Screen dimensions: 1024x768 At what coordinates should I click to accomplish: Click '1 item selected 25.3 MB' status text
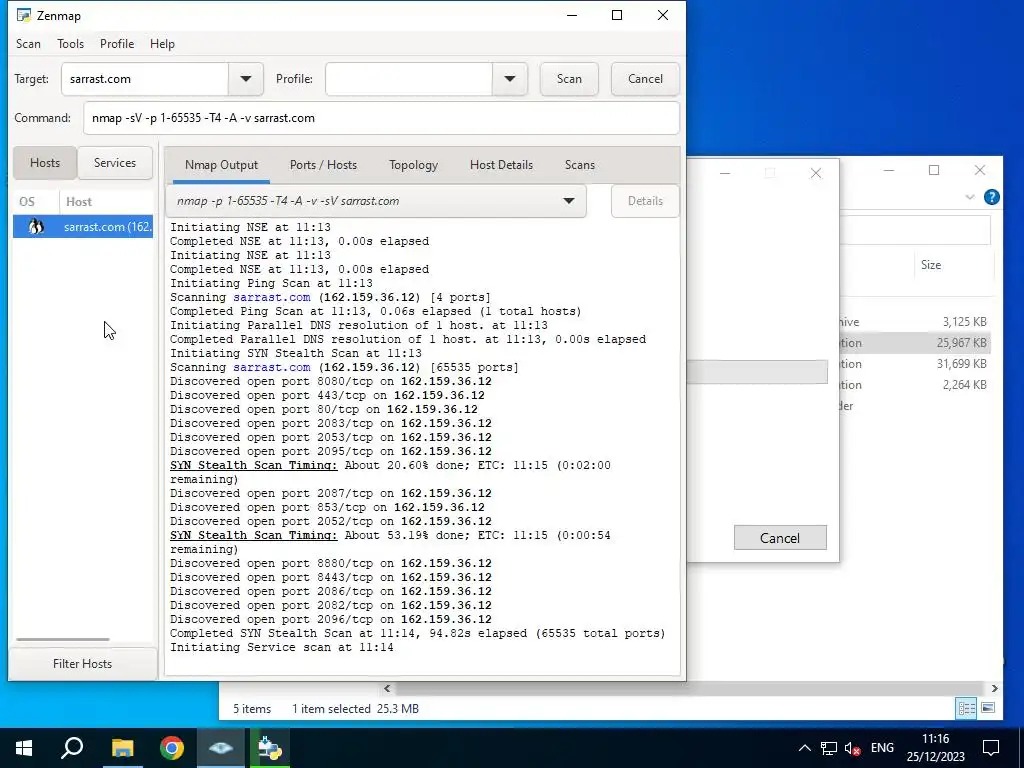click(355, 709)
